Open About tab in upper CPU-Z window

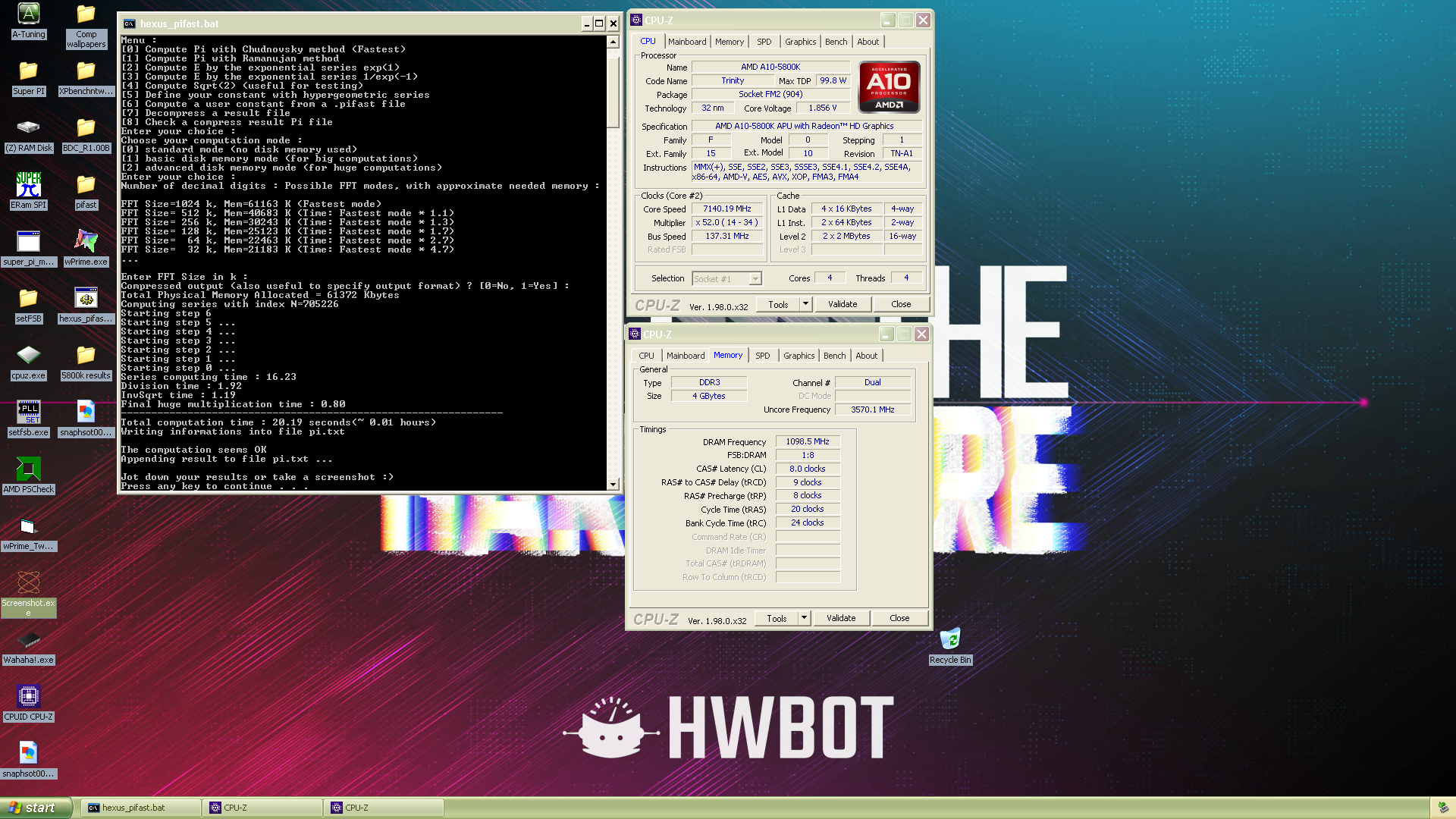tap(868, 42)
